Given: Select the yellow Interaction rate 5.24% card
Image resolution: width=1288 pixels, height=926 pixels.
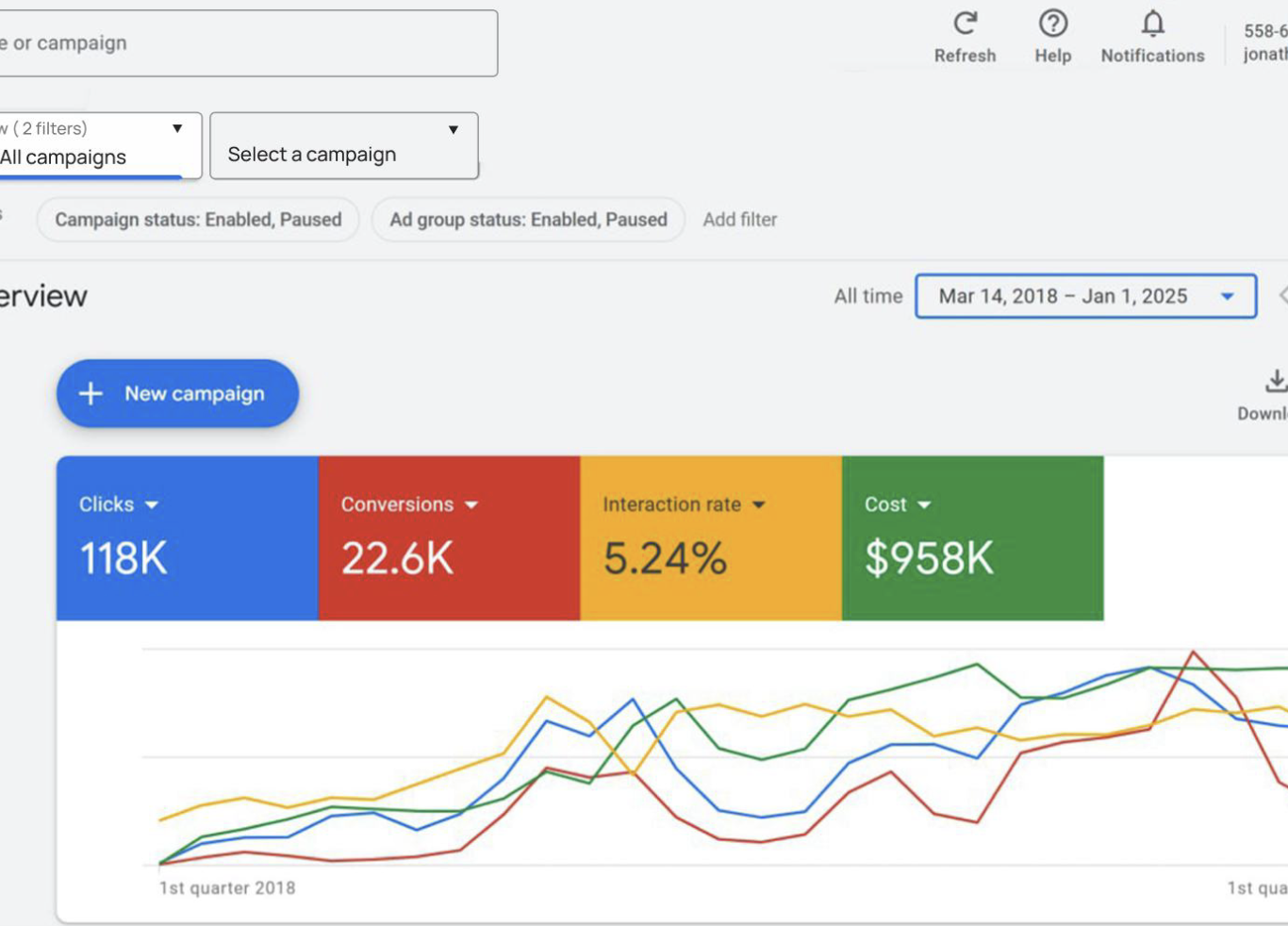Looking at the screenshot, I should 711,538.
